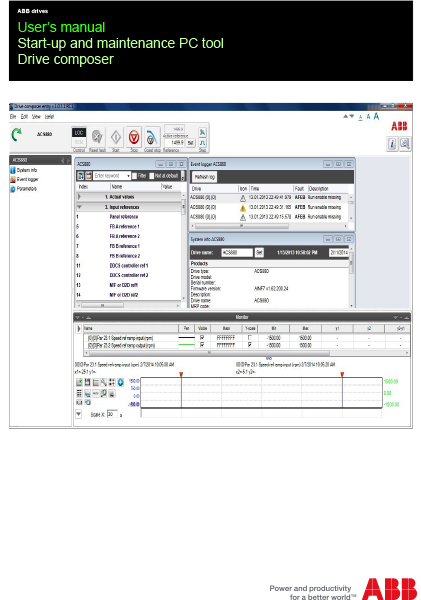
Task: Click the first icon in monitor toolbar
Action: [x=79, y=382]
